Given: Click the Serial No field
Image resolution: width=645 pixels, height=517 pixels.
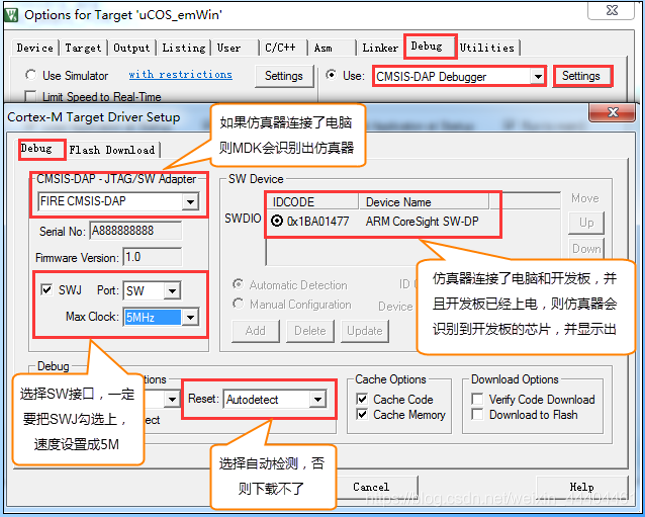Looking at the screenshot, I should 136,231.
